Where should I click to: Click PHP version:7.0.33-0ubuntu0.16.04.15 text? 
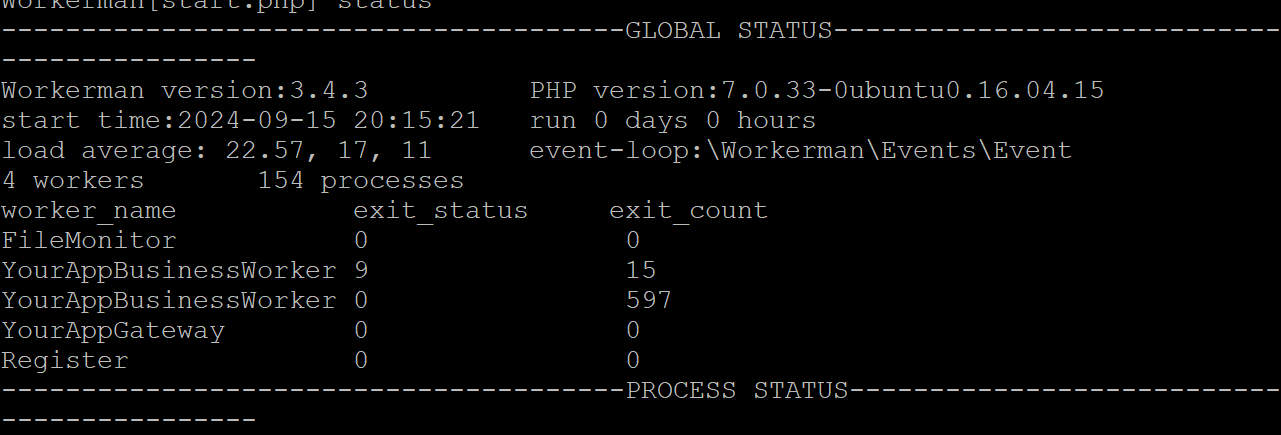(x=817, y=90)
